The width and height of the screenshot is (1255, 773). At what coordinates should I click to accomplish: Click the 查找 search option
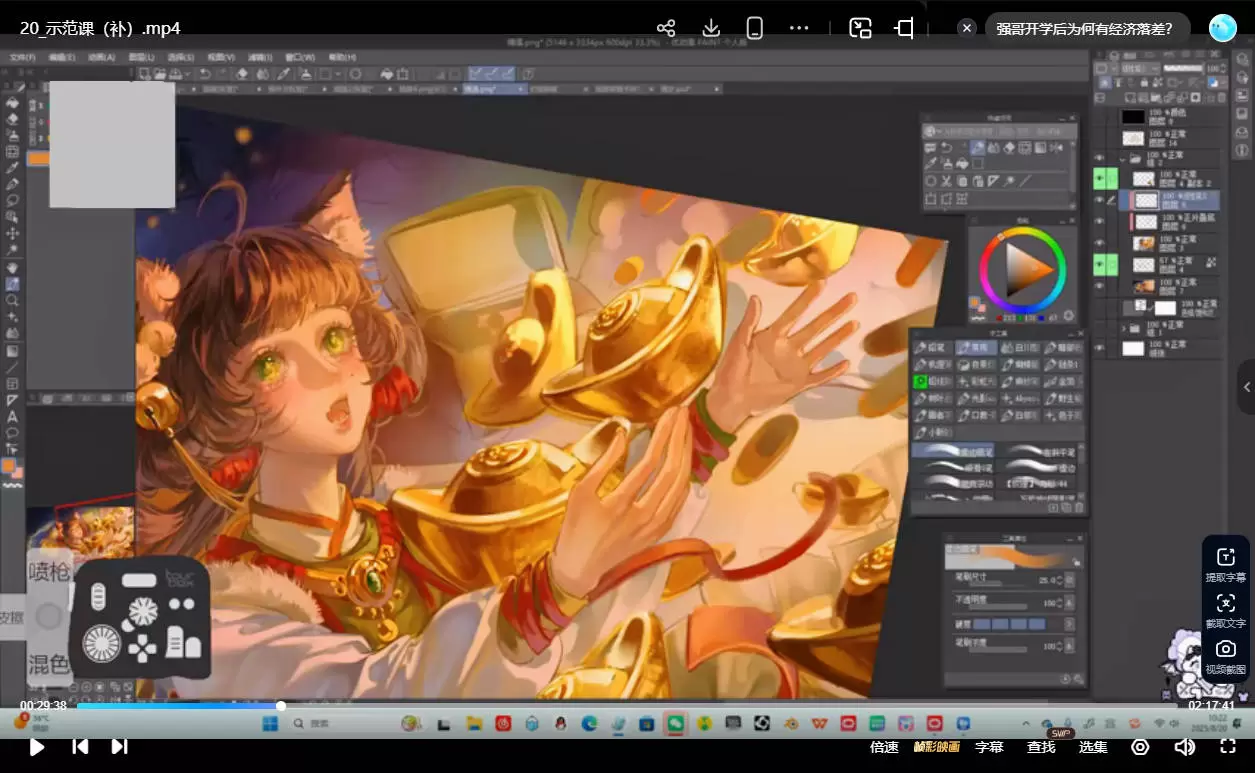(x=1041, y=747)
